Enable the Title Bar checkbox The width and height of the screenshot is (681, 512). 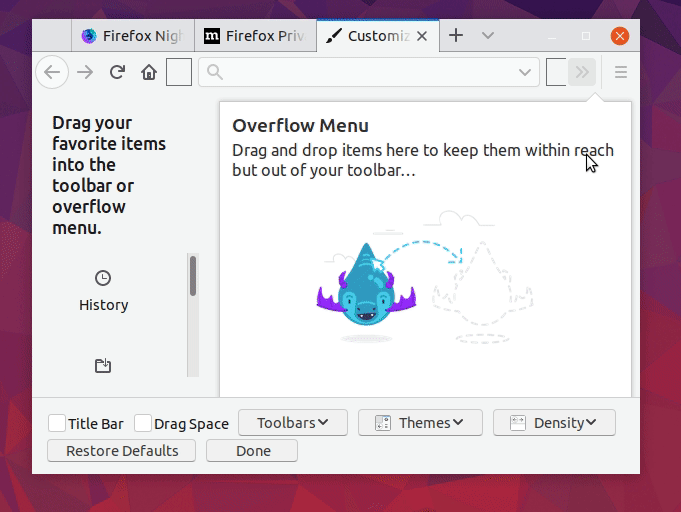[x=57, y=423]
